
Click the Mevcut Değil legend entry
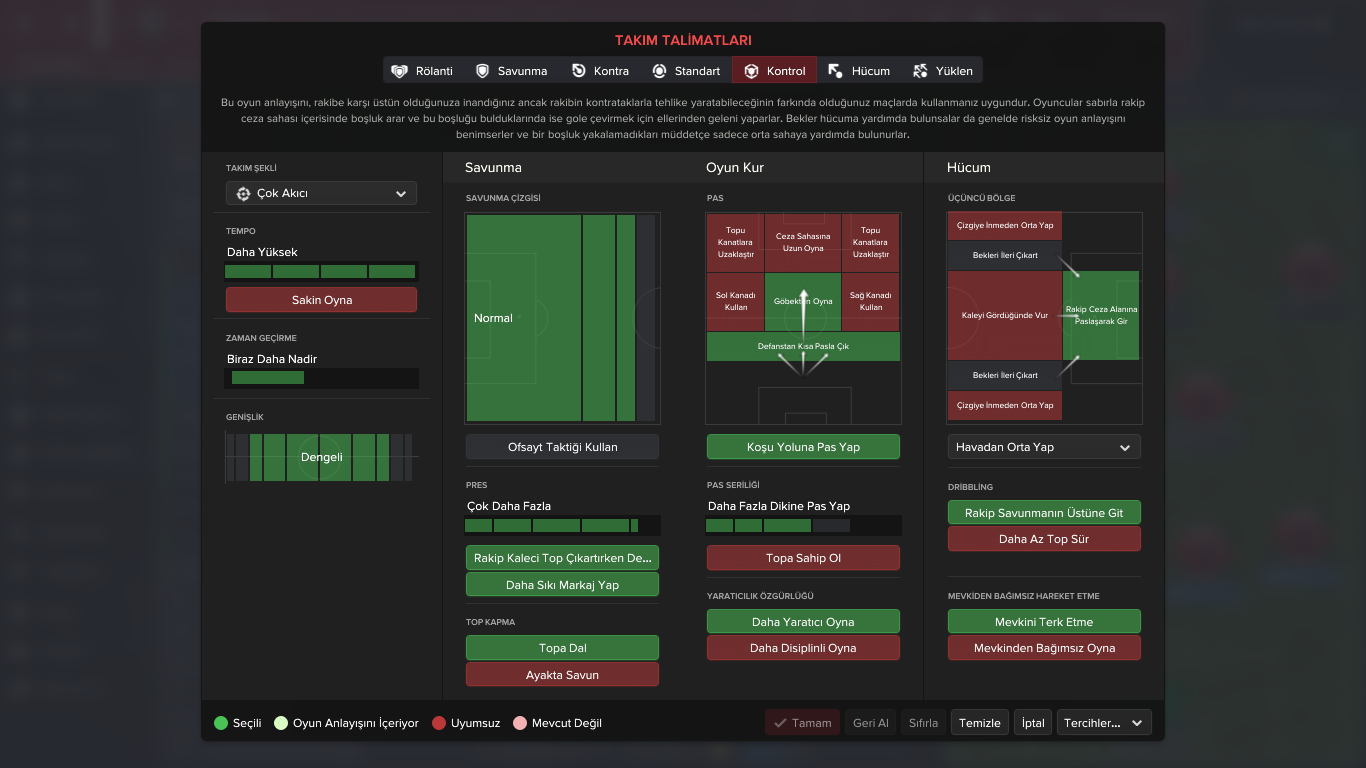click(558, 723)
